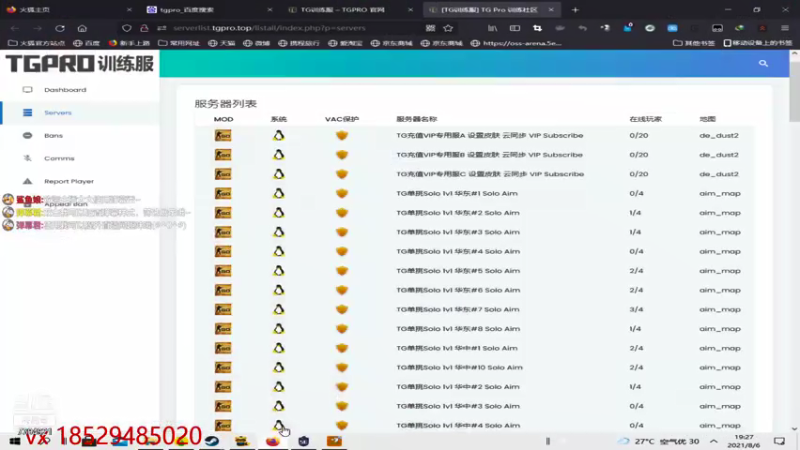
Task: Click de_dust2 map of VIP server A
Action: (718, 136)
